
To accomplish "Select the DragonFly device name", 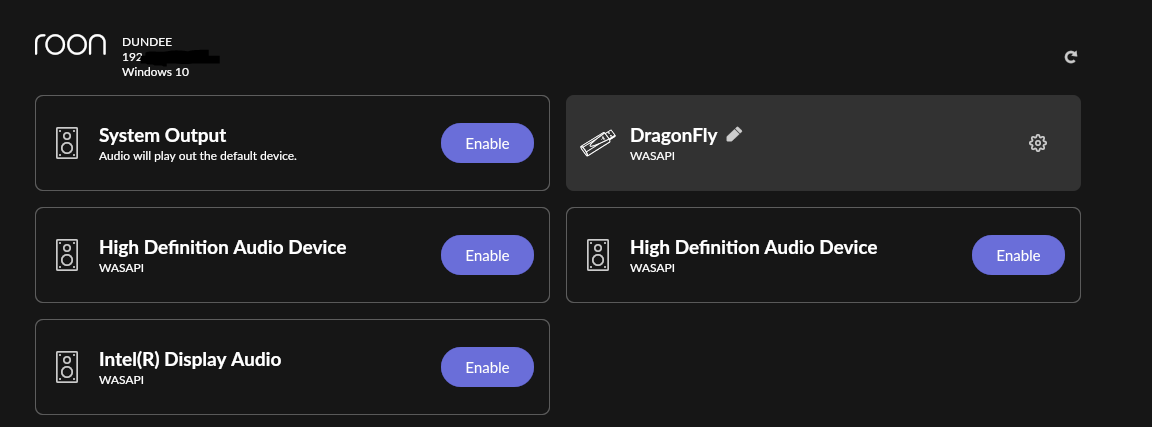I will point(674,136).
